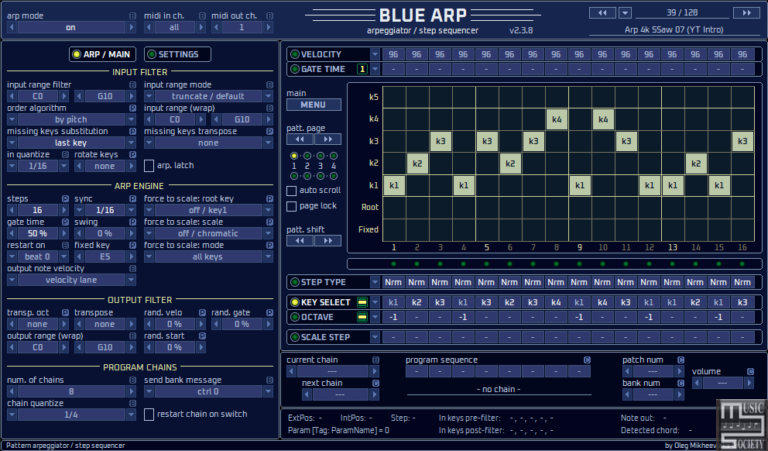Decrease gate time 50 % with left arrow
The width and height of the screenshot is (768, 451).
click(x=12, y=234)
